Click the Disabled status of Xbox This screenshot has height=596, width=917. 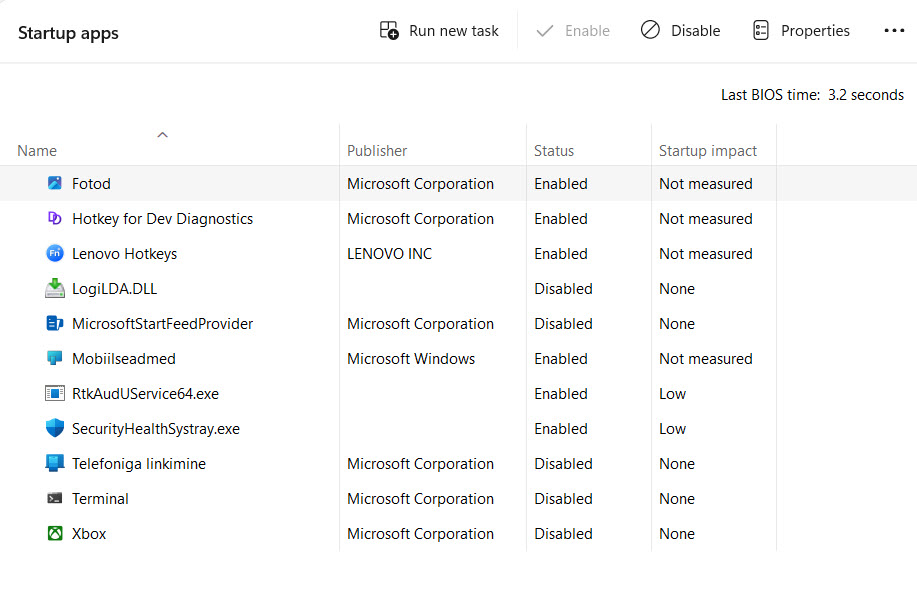coord(563,534)
